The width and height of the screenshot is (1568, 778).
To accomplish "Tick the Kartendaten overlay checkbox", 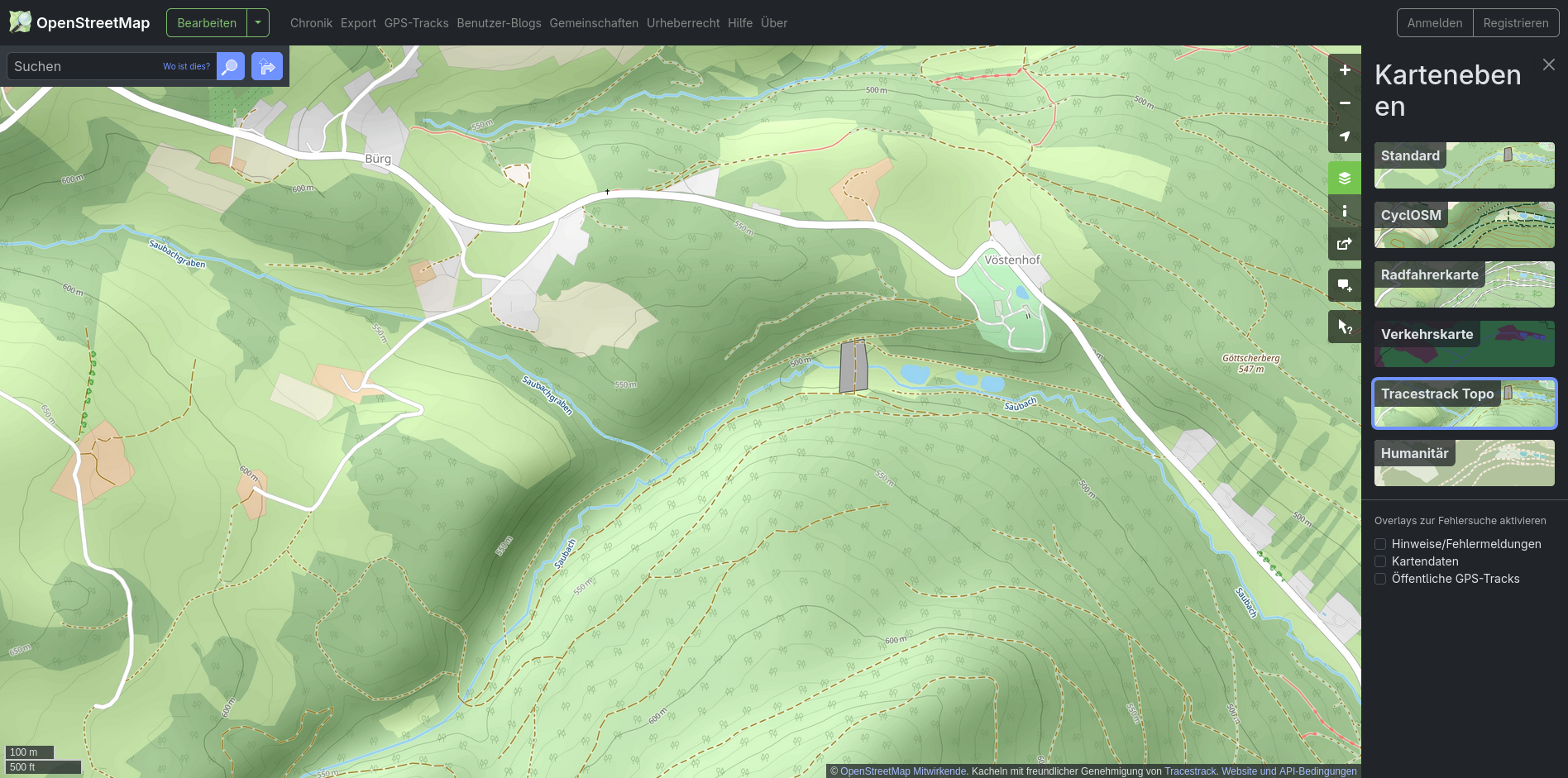I will (x=1380, y=561).
